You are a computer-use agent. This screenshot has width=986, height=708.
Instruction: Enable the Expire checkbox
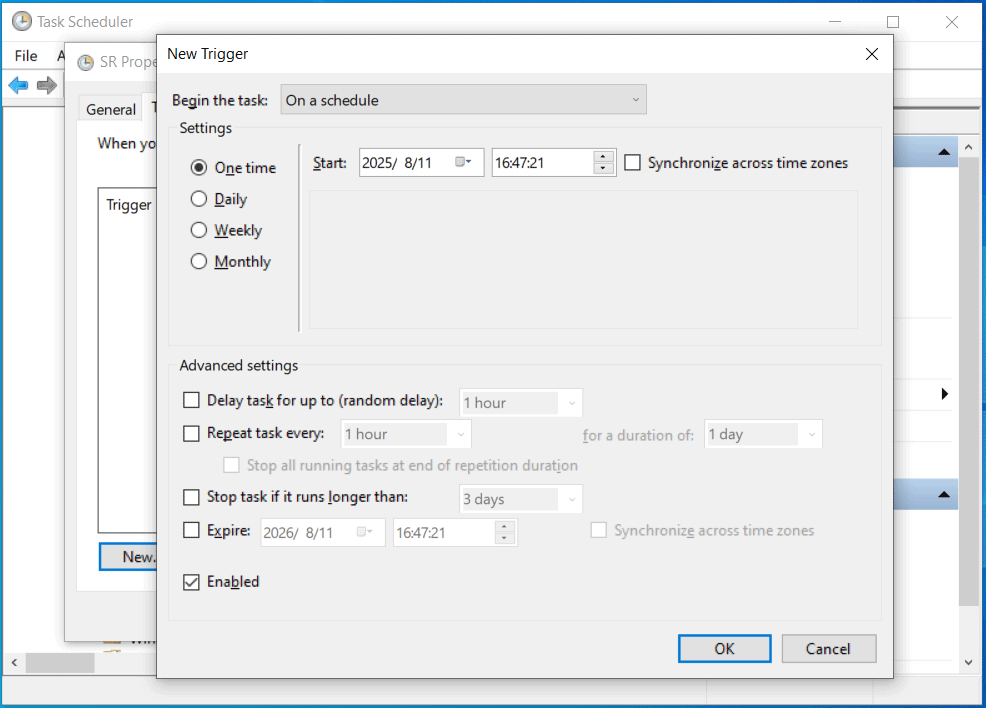(x=192, y=531)
